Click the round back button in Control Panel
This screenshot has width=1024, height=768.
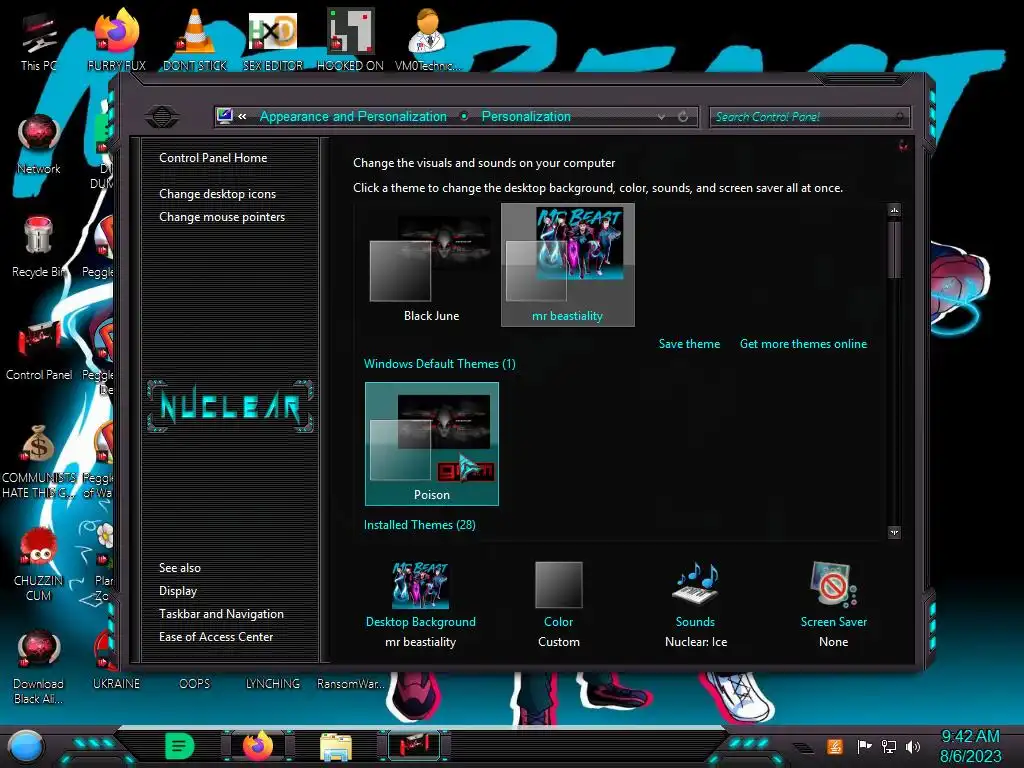pyautogui.click(x=162, y=117)
